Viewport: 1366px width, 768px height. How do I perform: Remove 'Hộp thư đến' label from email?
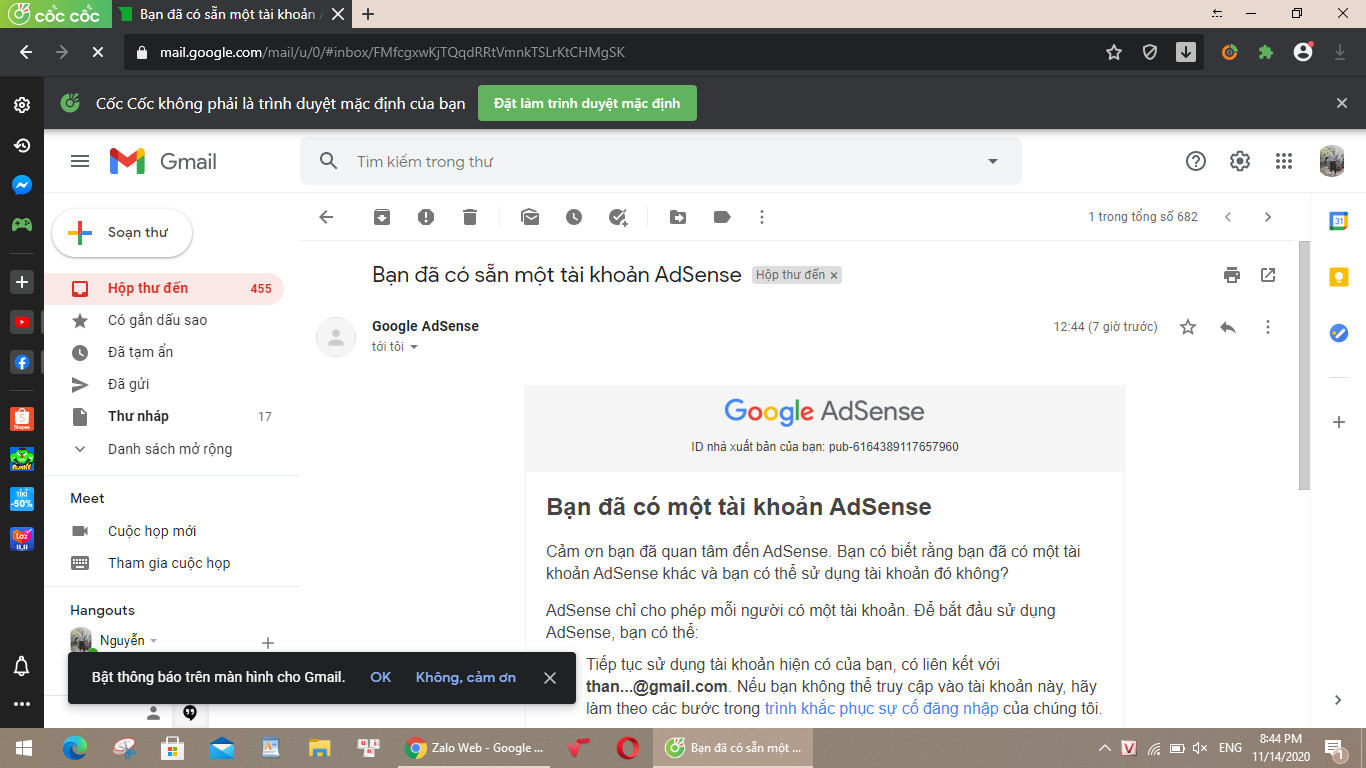point(834,275)
